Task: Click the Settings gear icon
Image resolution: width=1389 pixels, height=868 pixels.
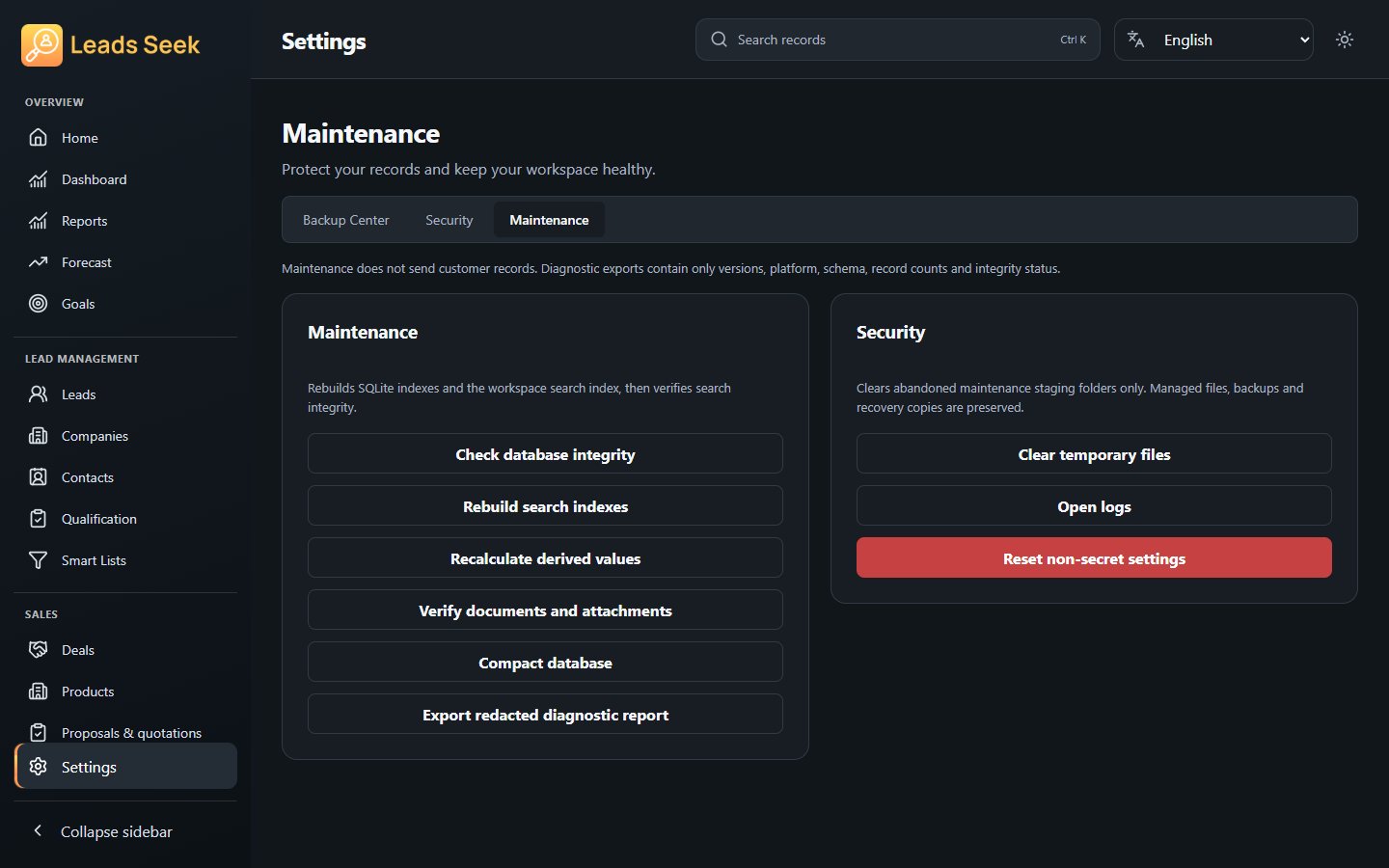Action: click(x=38, y=767)
